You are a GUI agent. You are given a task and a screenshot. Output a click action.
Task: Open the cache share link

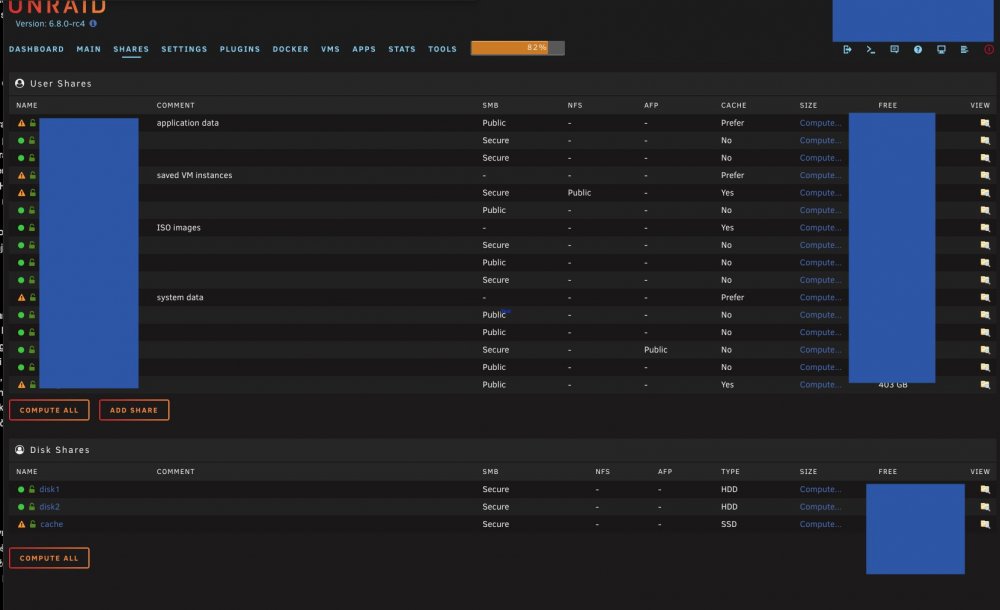tap(52, 524)
